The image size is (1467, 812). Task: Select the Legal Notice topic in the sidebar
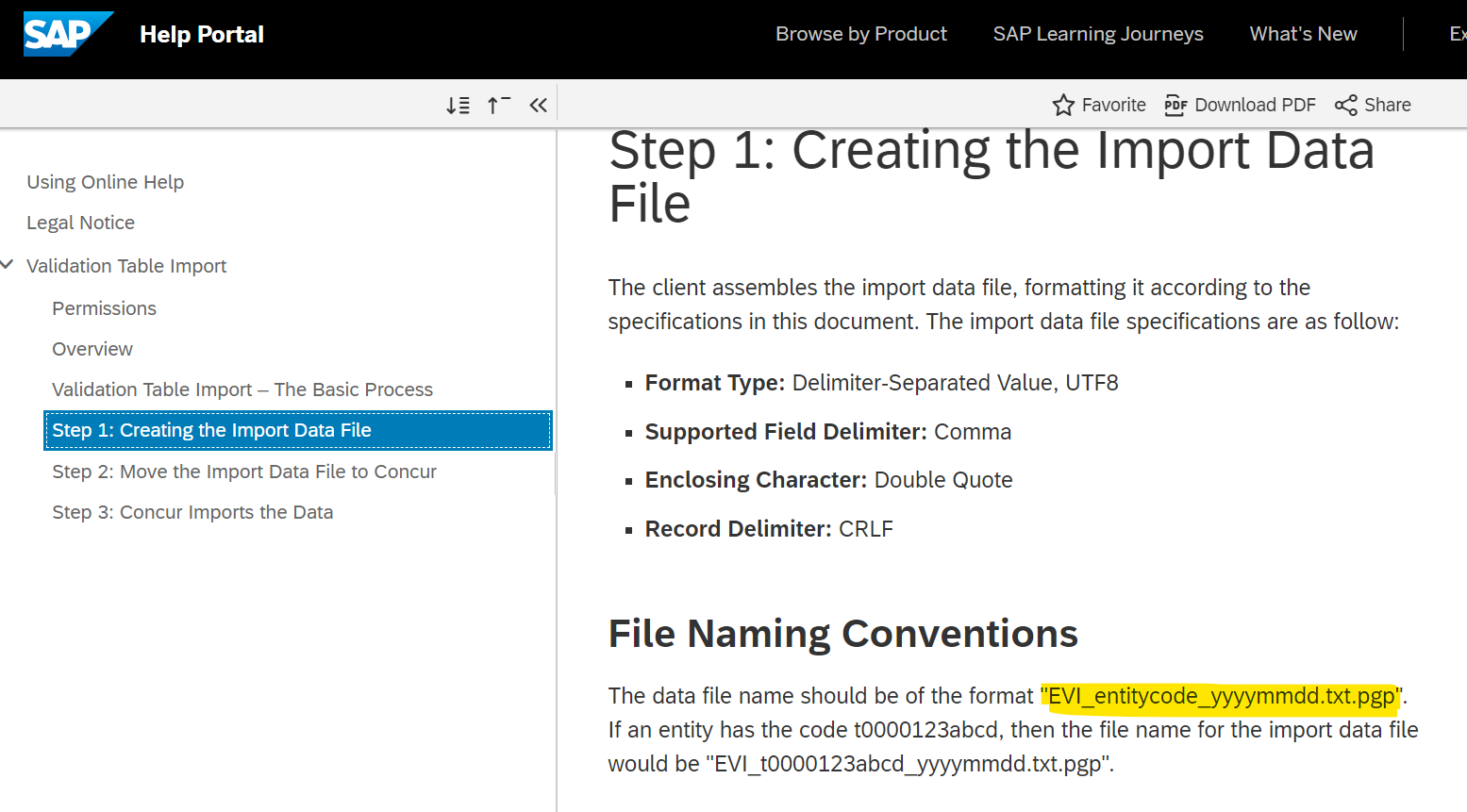pyautogui.click(x=80, y=223)
